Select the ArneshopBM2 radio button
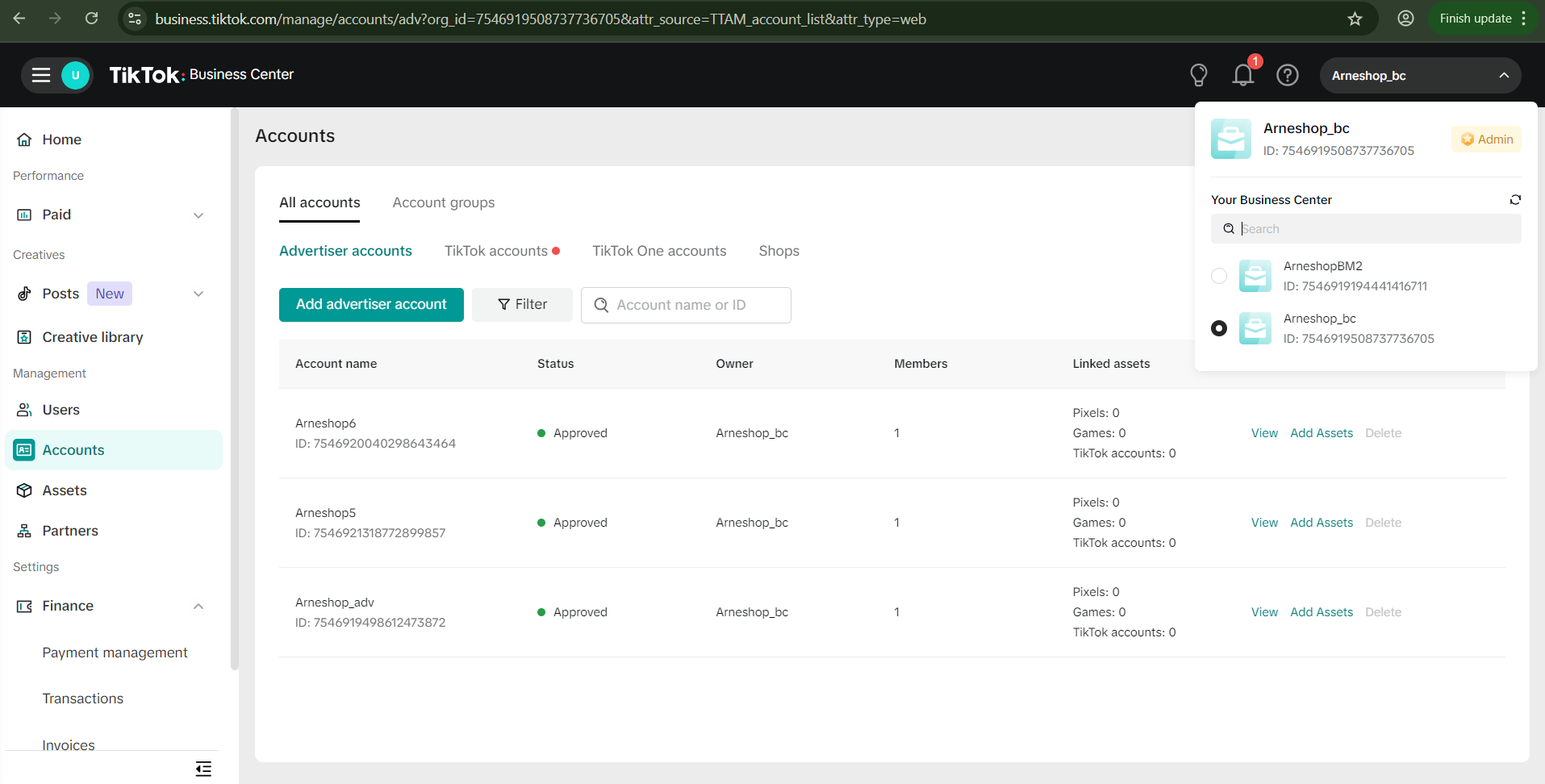This screenshot has height=784, width=1545. [x=1218, y=276]
